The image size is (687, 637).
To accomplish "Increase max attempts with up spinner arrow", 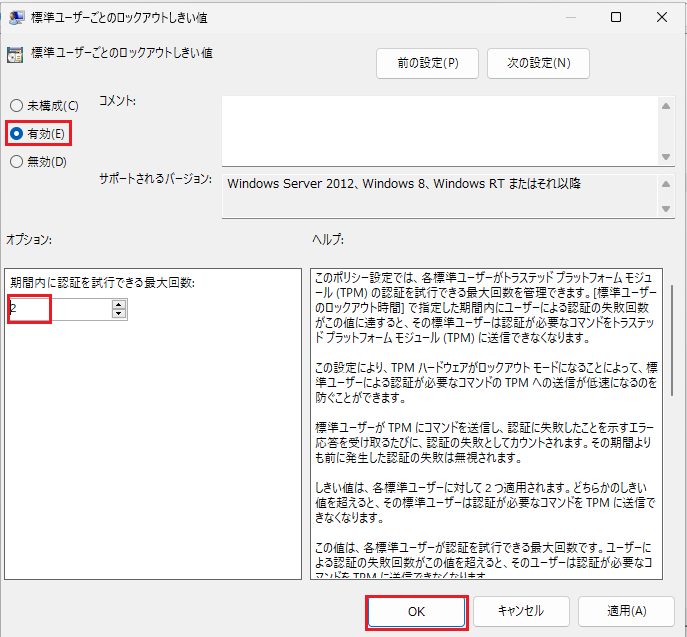I will coord(119,304).
